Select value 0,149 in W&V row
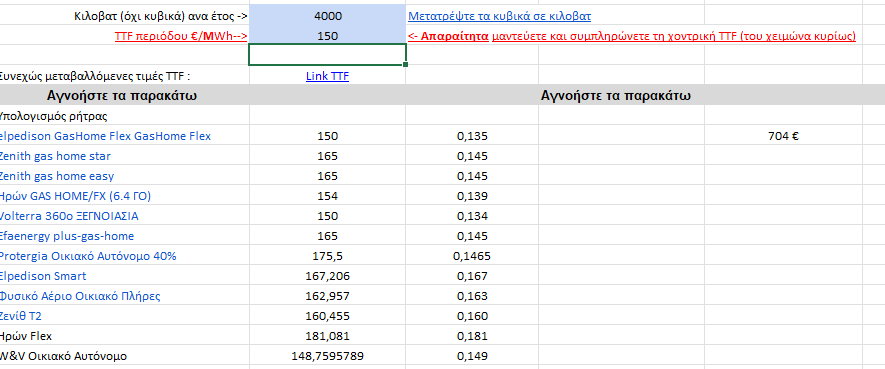Image resolution: width=885 pixels, height=369 pixels. tap(472, 356)
